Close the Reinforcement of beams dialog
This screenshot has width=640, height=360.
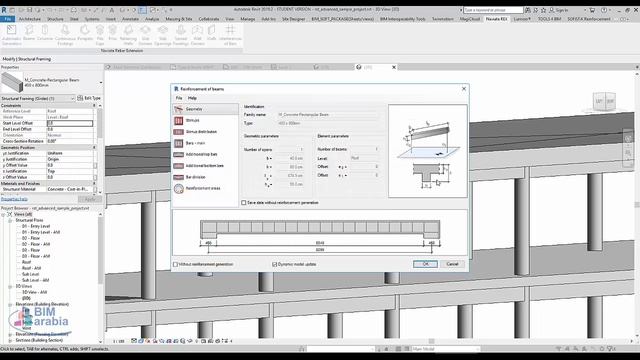tap(464, 89)
